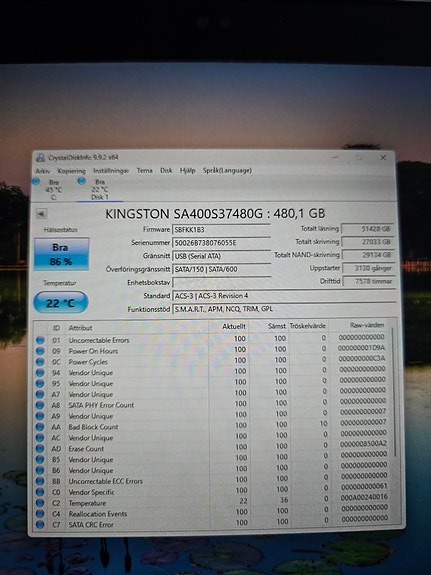Open the Arkiv menu
The width and height of the screenshot is (431, 575).
click(x=43, y=171)
